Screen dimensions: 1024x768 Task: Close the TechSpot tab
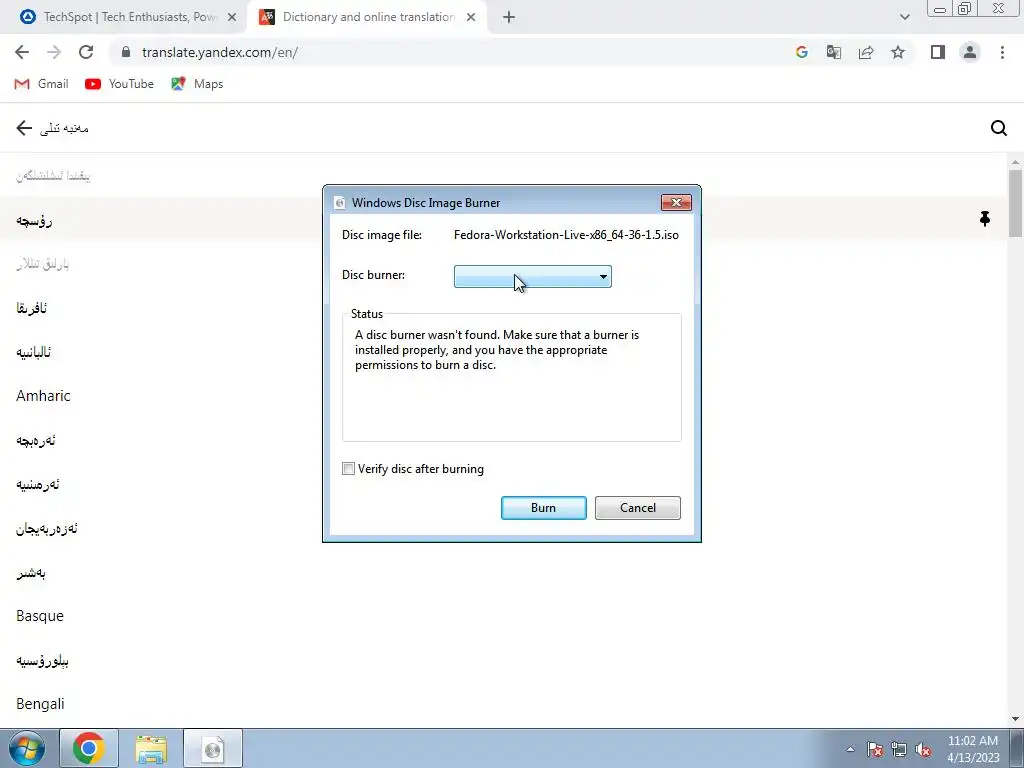pyautogui.click(x=232, y=17)
